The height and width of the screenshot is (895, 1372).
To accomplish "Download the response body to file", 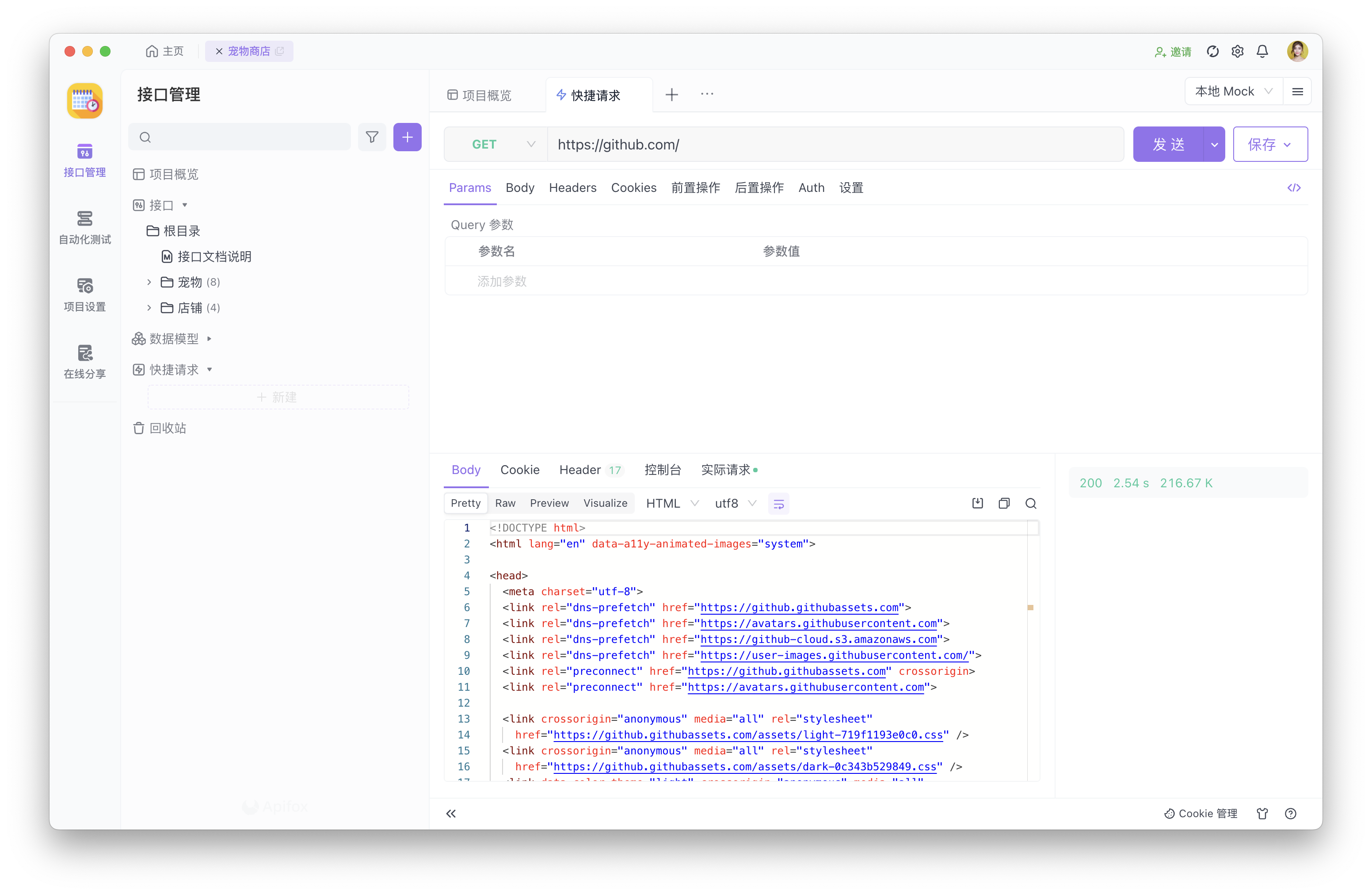I will 977,503.
